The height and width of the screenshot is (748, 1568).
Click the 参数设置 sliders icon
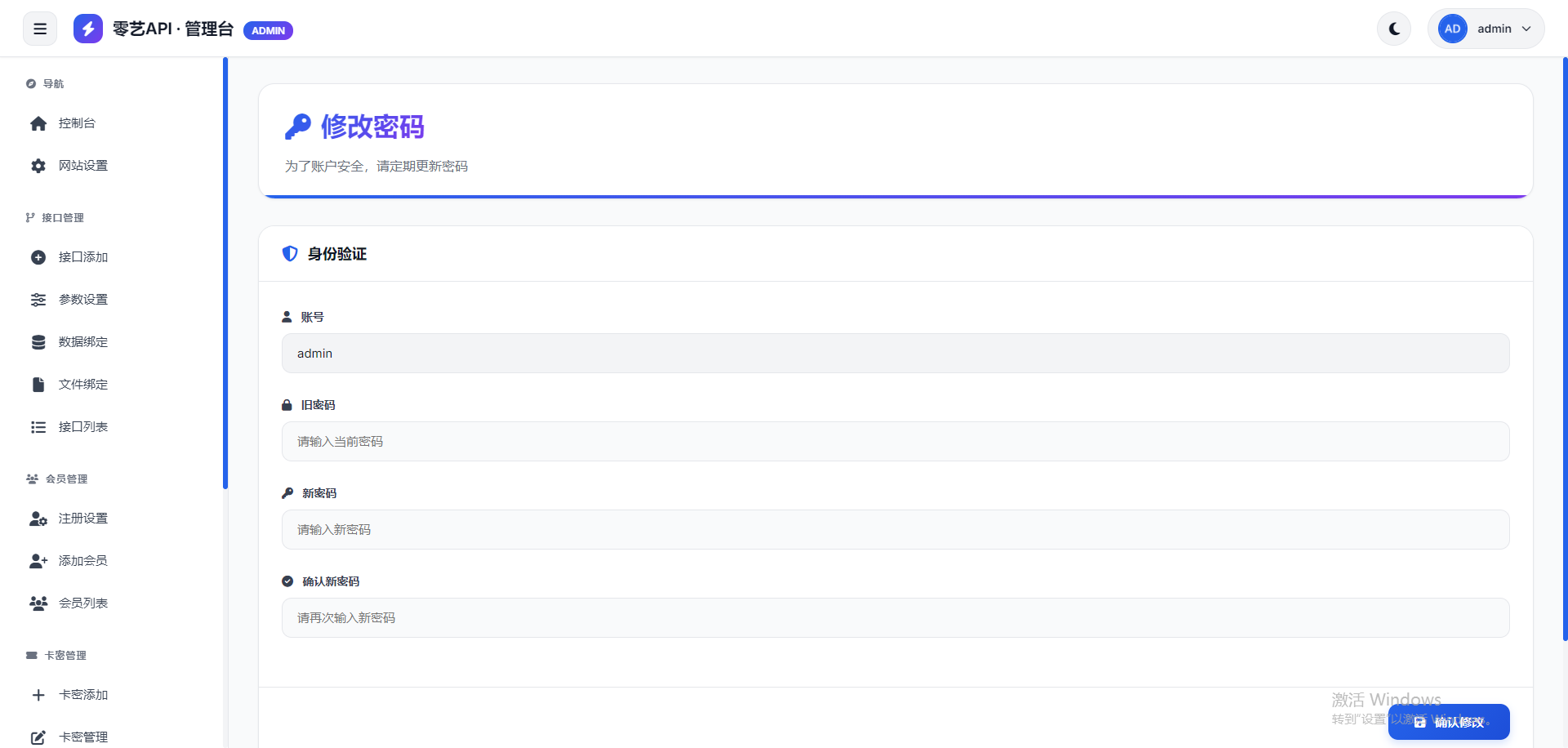click(x=38, y=300)
